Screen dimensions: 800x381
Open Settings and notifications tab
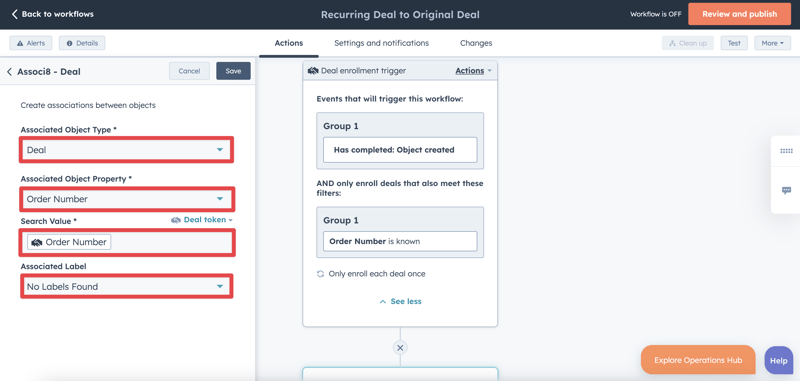(x=382, y=43)
